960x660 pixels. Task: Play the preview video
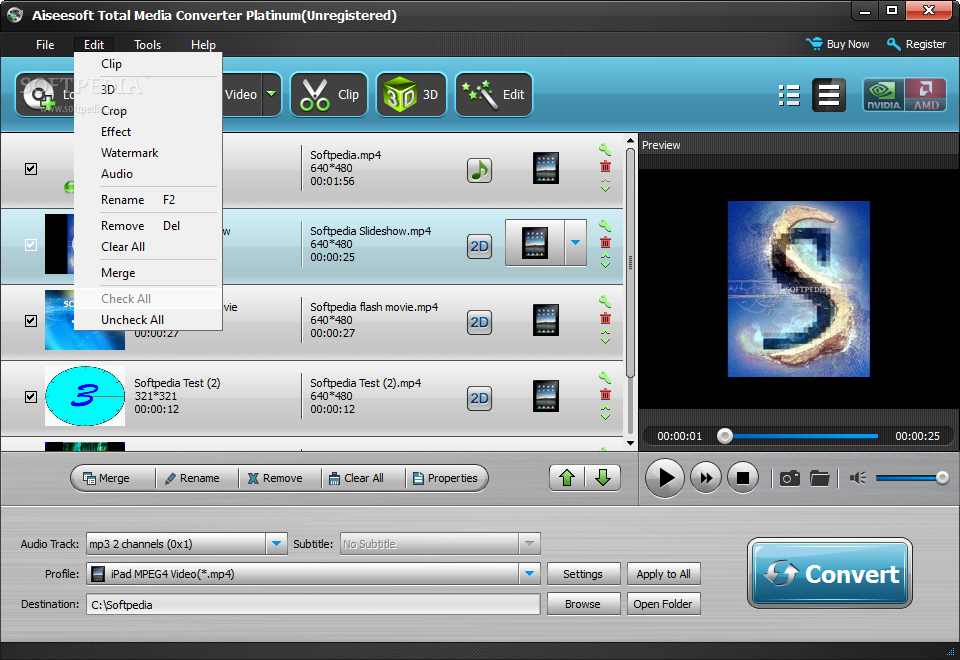[x=664, y=478]
